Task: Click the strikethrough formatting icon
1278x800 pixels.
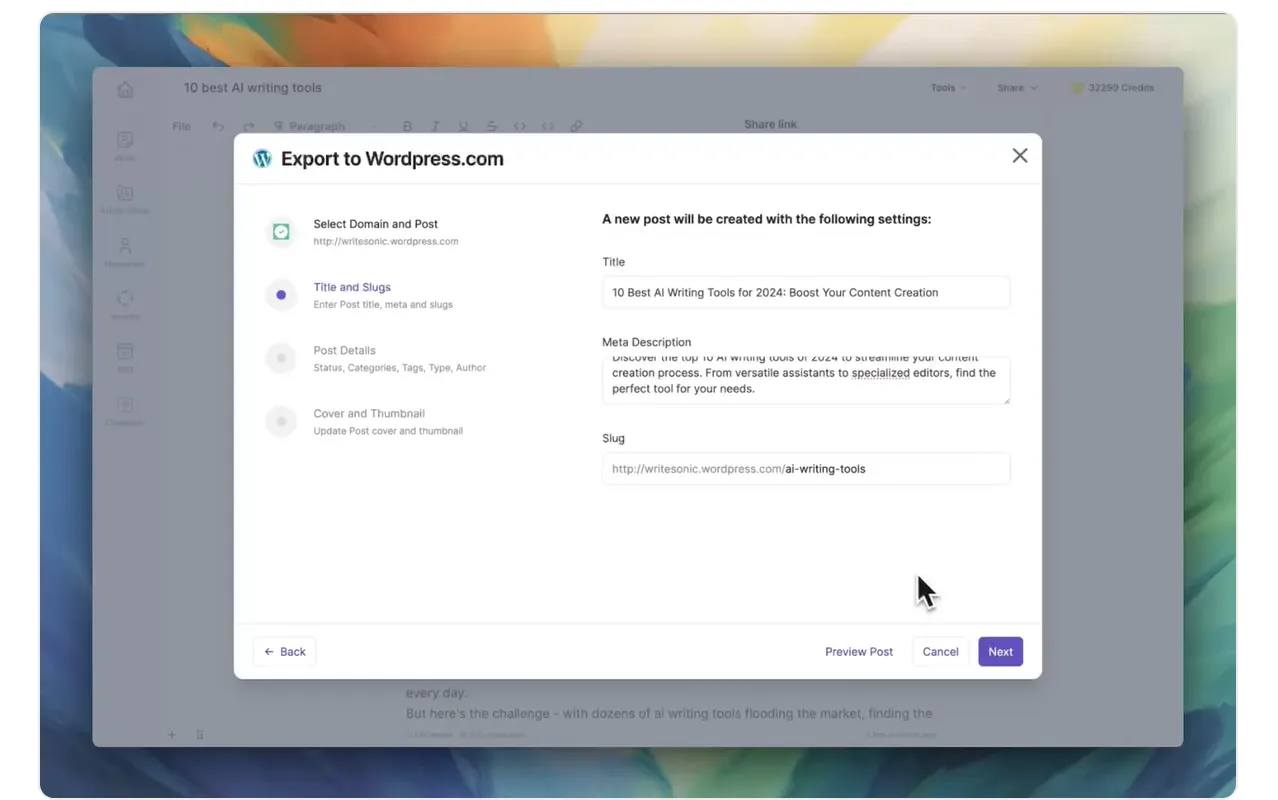Action: click(491, 127)
